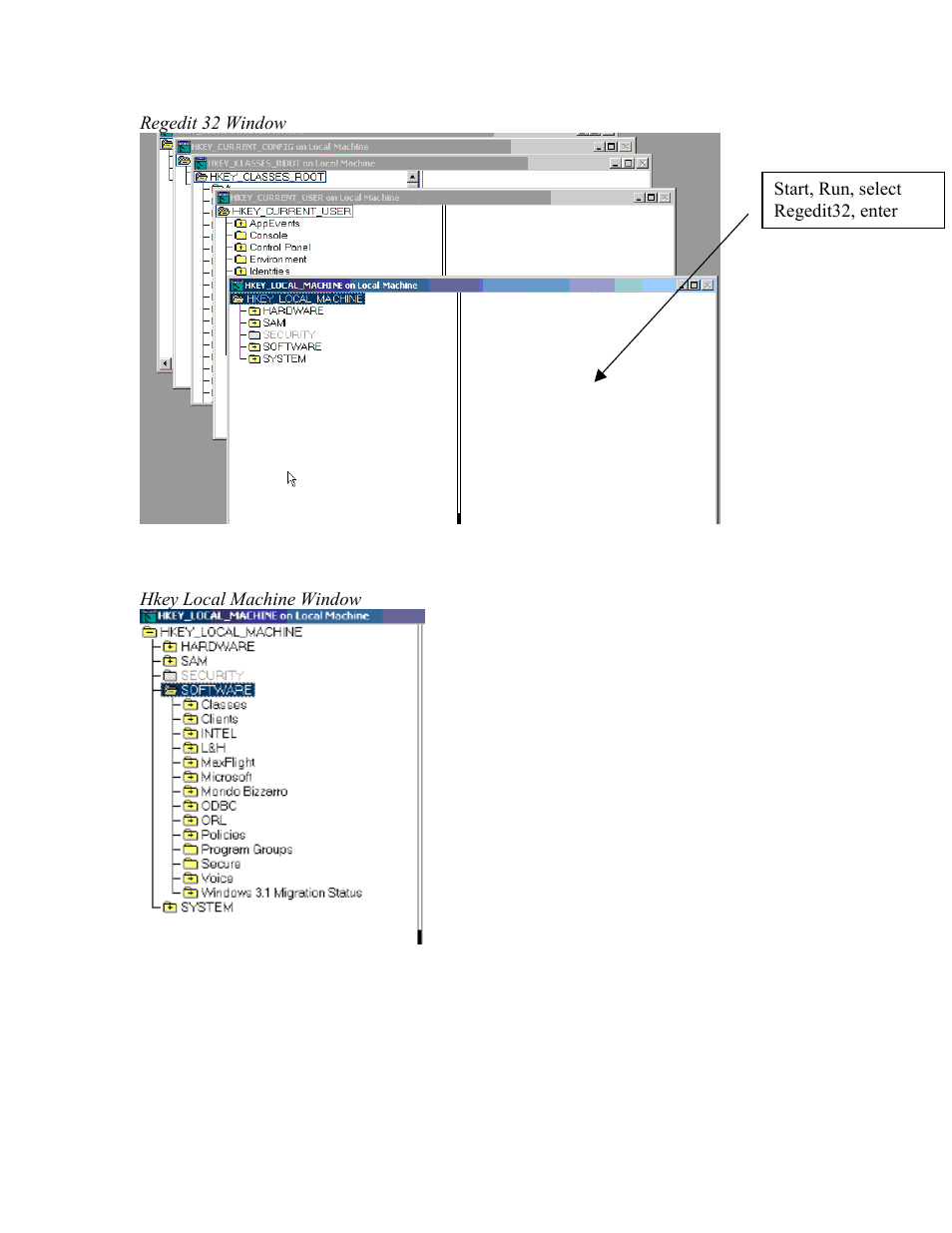Select the Program Groups key

[x=246, y=850]
